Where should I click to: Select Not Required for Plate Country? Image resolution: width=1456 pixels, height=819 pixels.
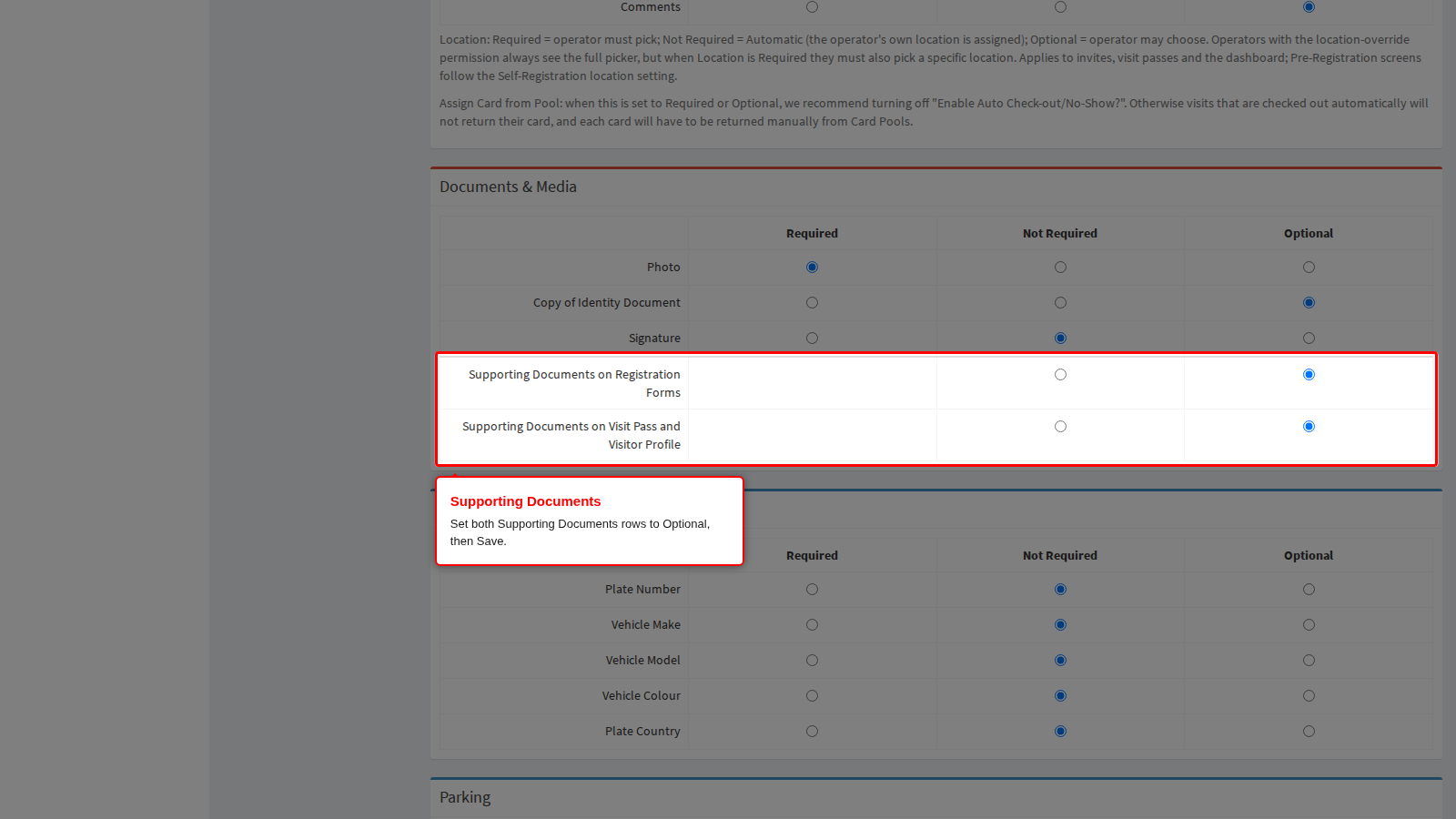click(x=1060, y=732)
